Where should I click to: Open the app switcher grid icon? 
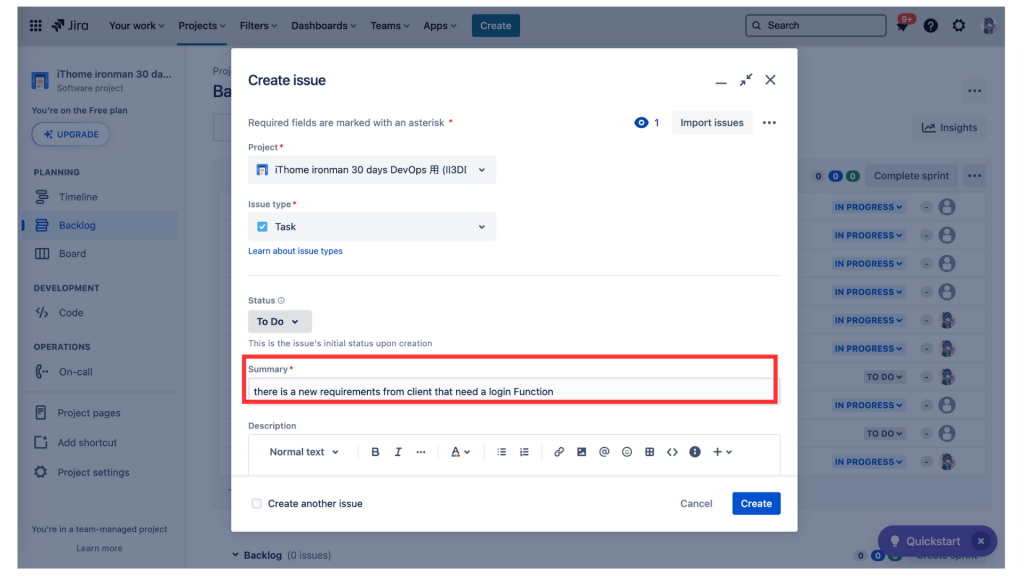[35, 25]
